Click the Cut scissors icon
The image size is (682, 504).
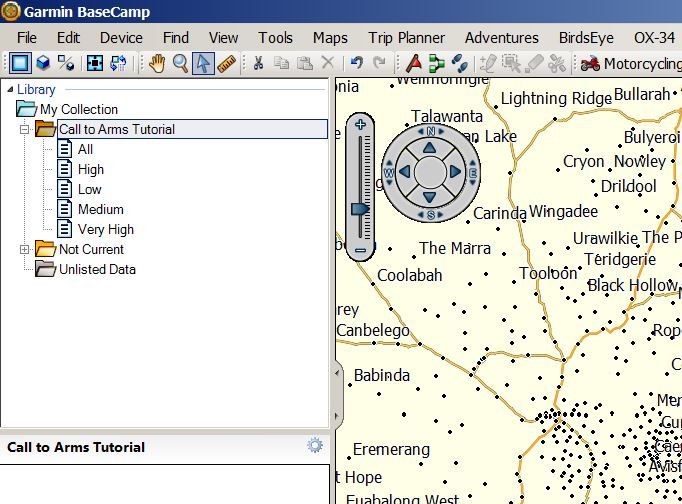point(258,63)
